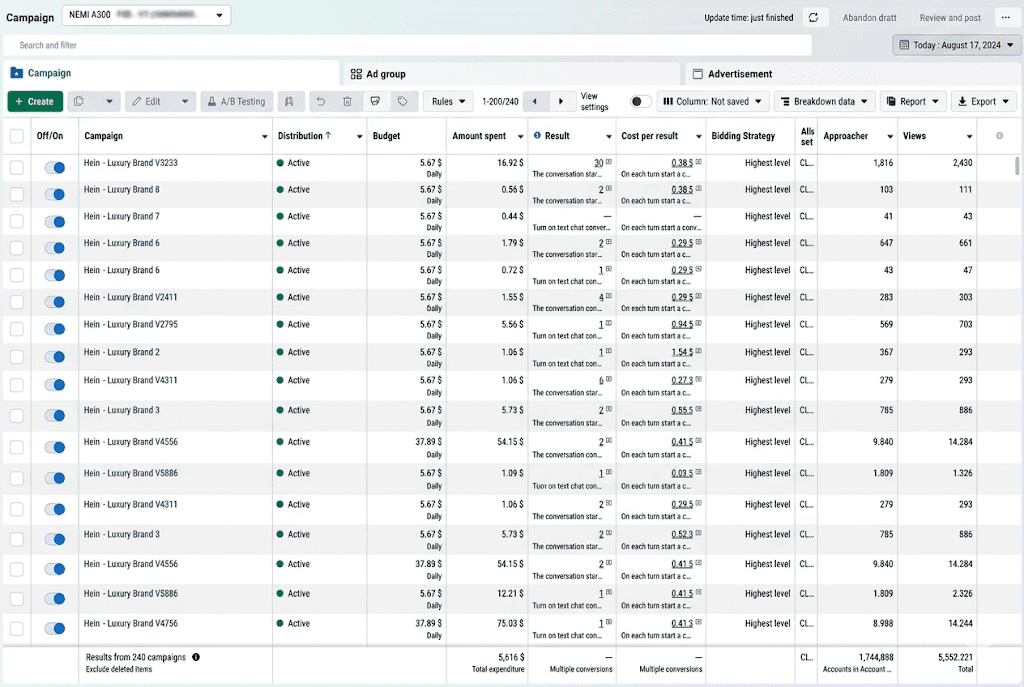Click the vertical scrollbar of the table
The width and height of the screenshot is (1024, 687).
pos(1017,166)
